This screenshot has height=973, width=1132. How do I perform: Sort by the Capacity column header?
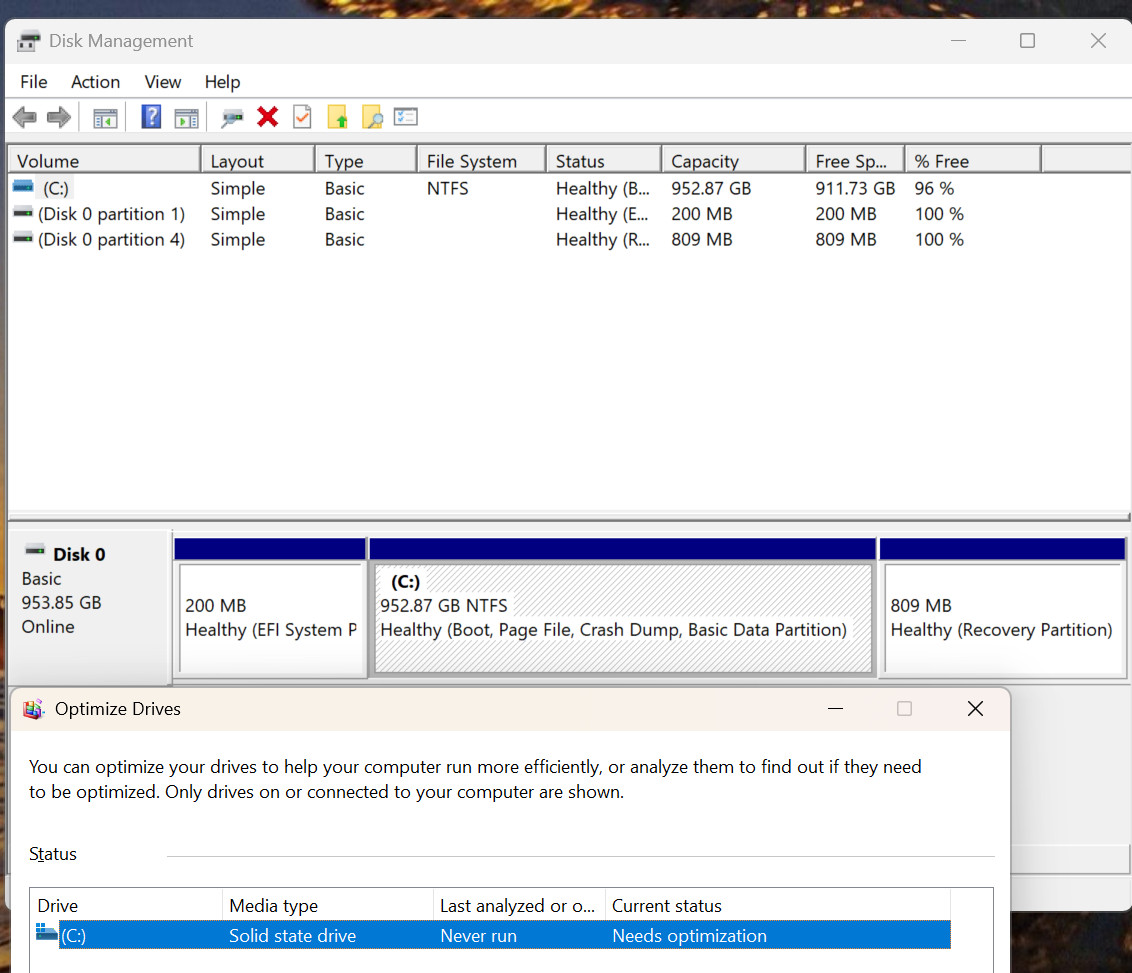(x=733, y=160)
